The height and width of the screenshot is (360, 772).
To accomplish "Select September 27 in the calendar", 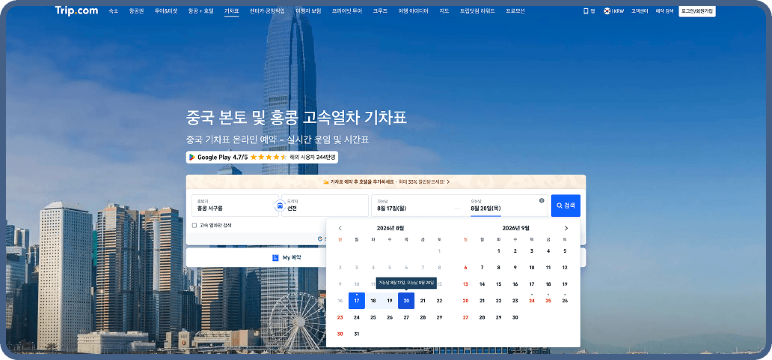I will coord(465,318).
